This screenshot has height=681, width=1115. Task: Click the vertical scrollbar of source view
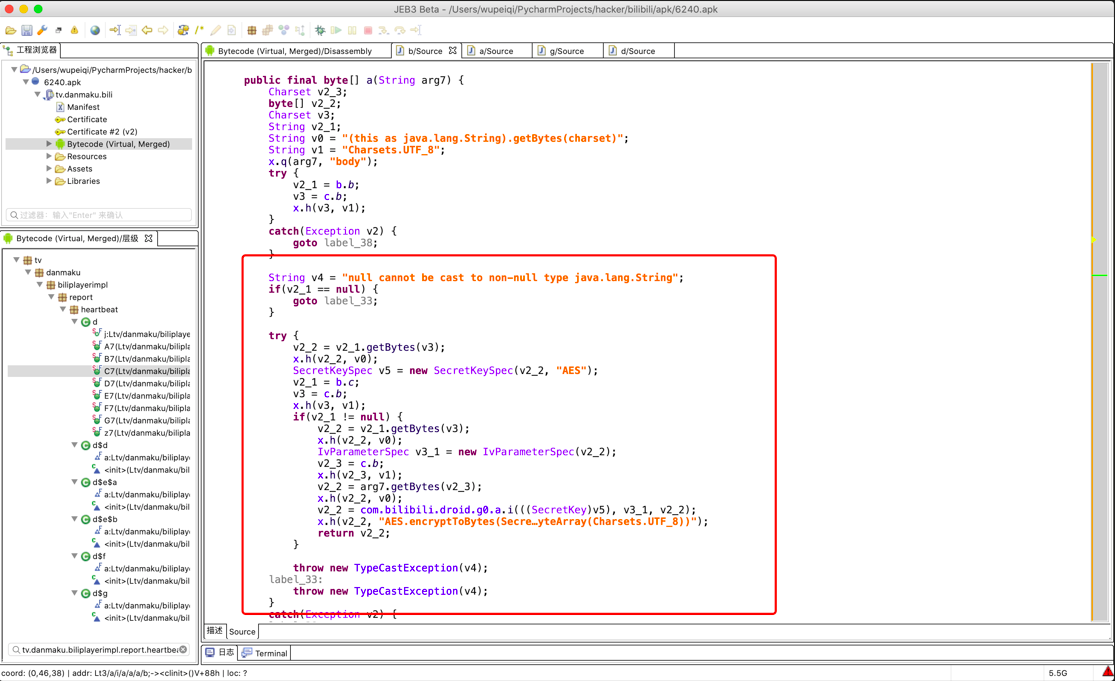point(1100,341)
